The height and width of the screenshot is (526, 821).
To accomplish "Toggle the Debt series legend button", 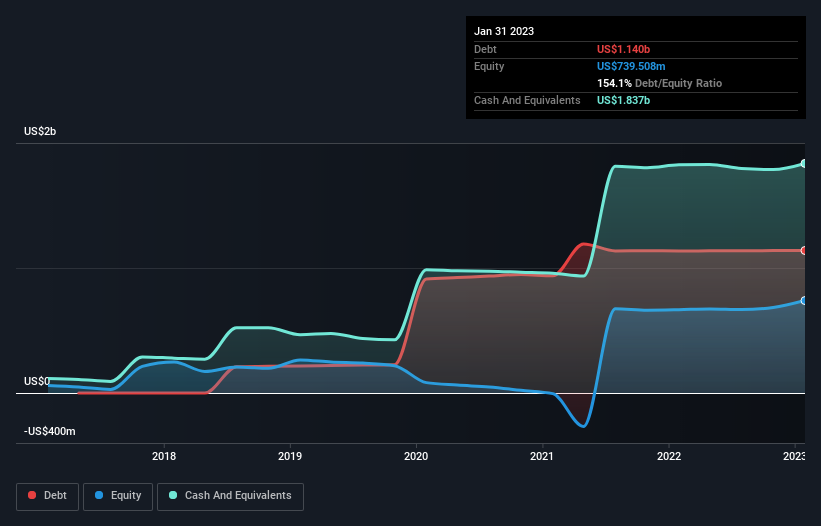I will click(48, 496).
